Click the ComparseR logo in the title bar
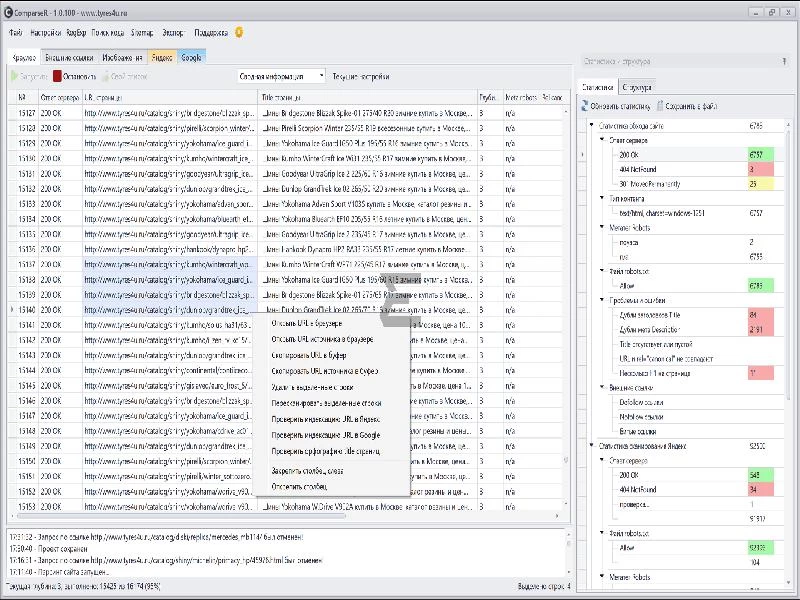 8,12
